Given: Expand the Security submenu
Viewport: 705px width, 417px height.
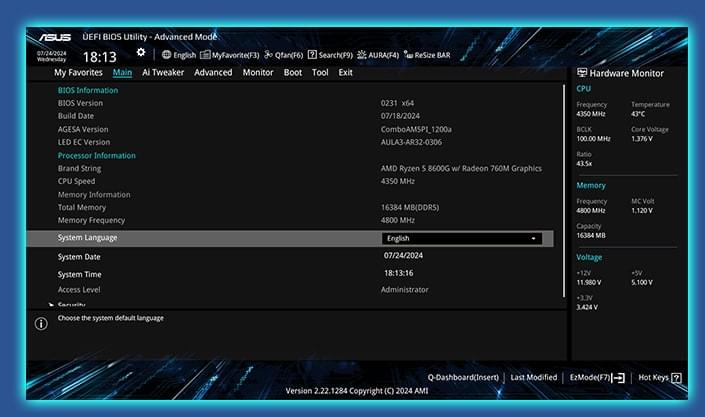Looking at the screenshot, I should click(x=71, y=305).
